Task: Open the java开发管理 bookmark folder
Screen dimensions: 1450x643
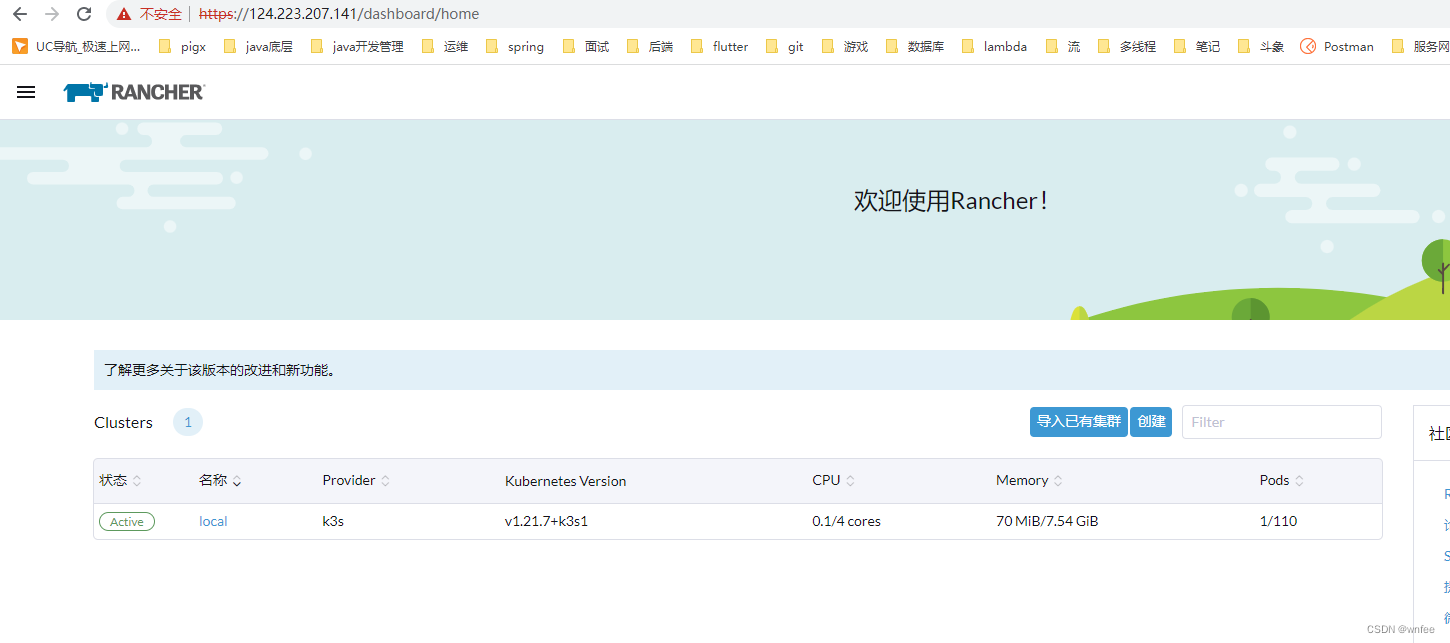Action: [x=357, y=46]
